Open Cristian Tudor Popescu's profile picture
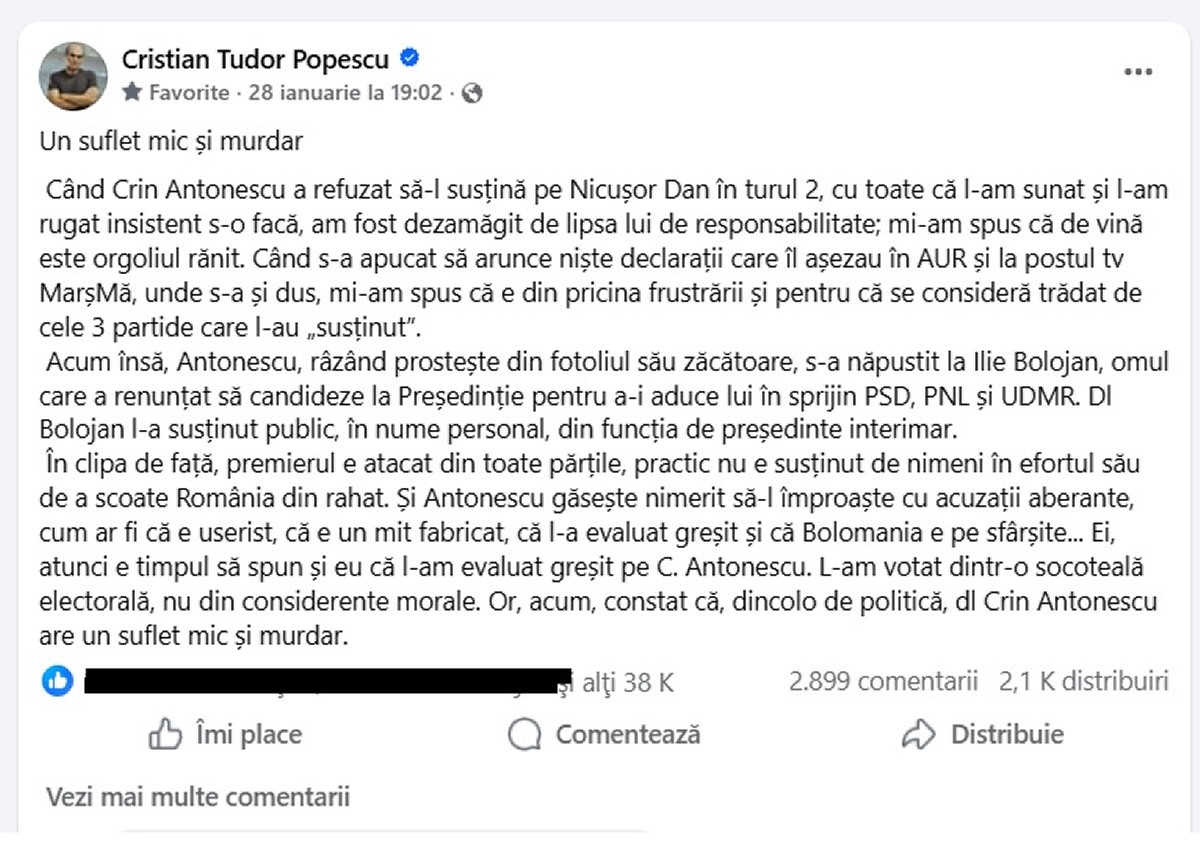The image size is (1200, 858). pos(73,76)
